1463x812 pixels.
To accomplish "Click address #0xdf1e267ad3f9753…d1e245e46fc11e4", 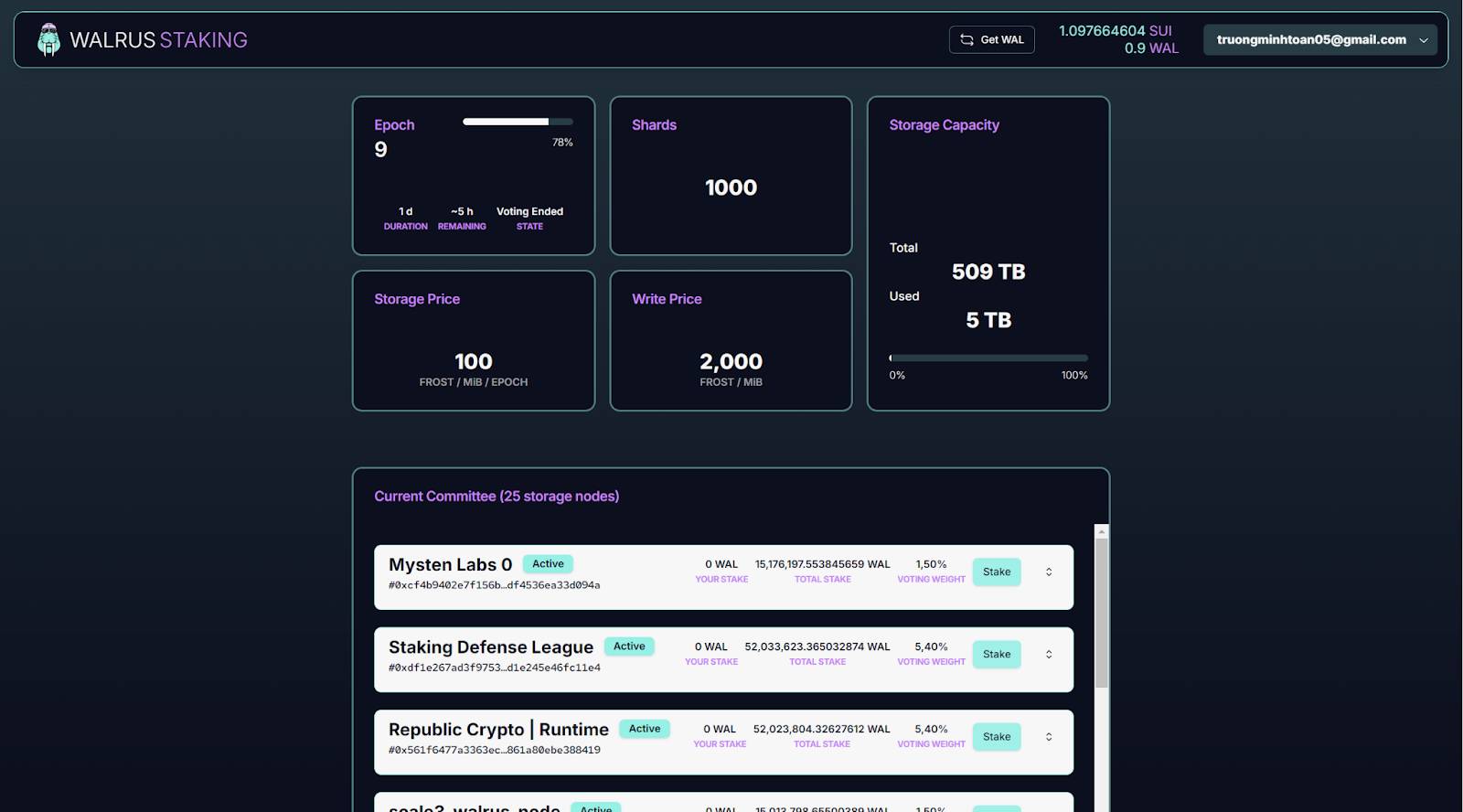I will 494,668.
